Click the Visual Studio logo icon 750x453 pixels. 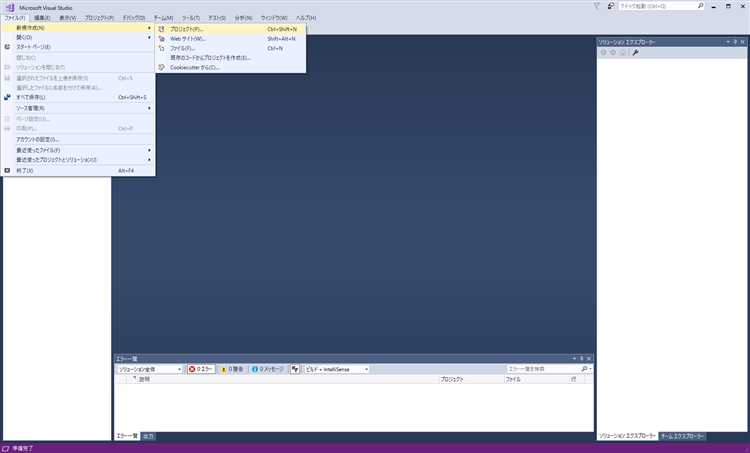coord(10,8)
